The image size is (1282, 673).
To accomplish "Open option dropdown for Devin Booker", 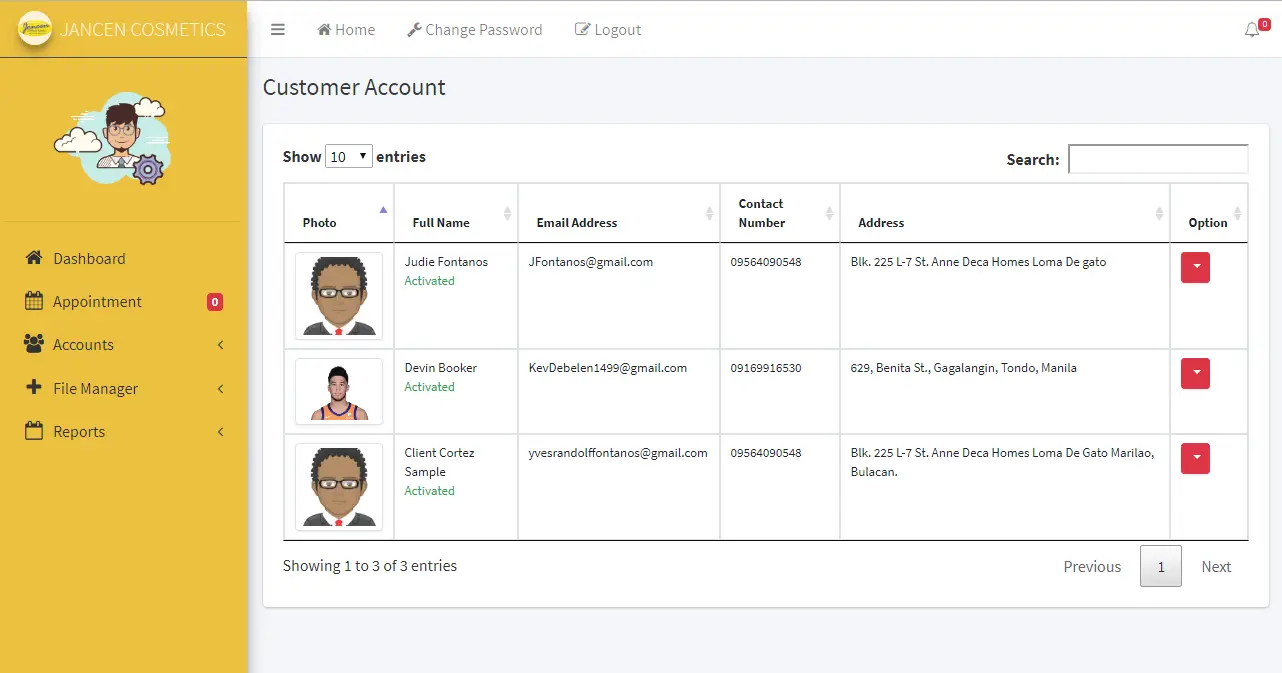I will coord(1195,374).
